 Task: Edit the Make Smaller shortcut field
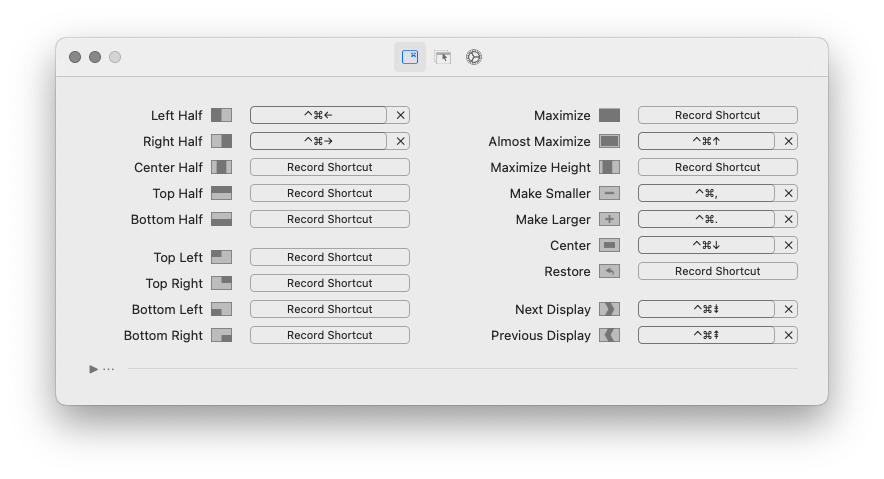(706, 193)
